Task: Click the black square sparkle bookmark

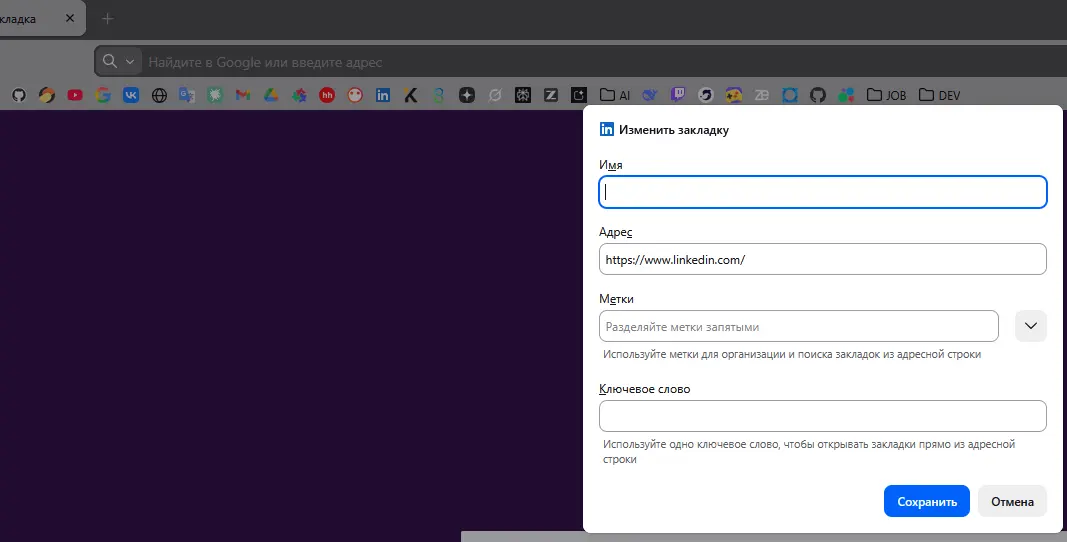Action: click(x=578, y=95)
